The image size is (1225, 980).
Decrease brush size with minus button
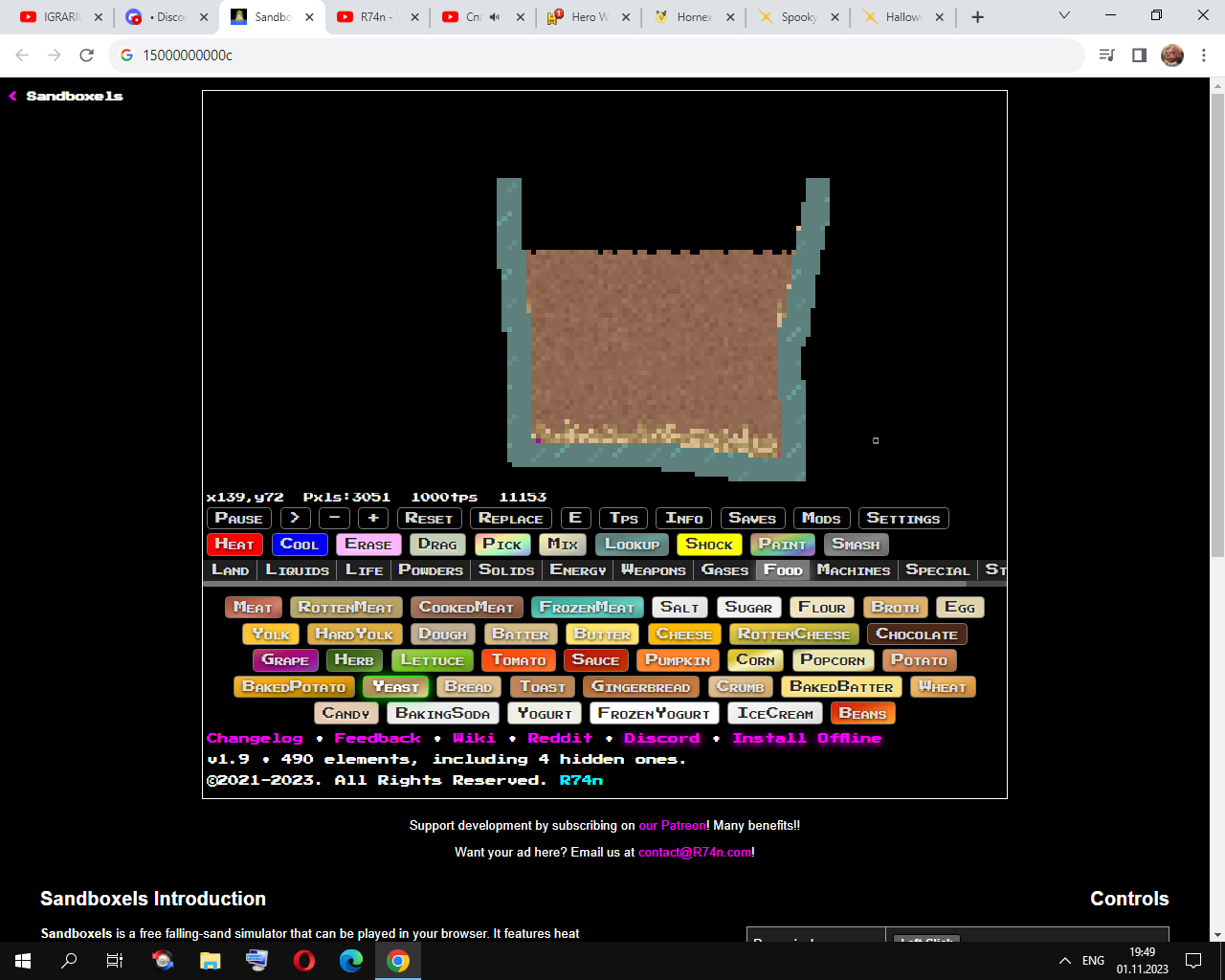pos(334,518)
